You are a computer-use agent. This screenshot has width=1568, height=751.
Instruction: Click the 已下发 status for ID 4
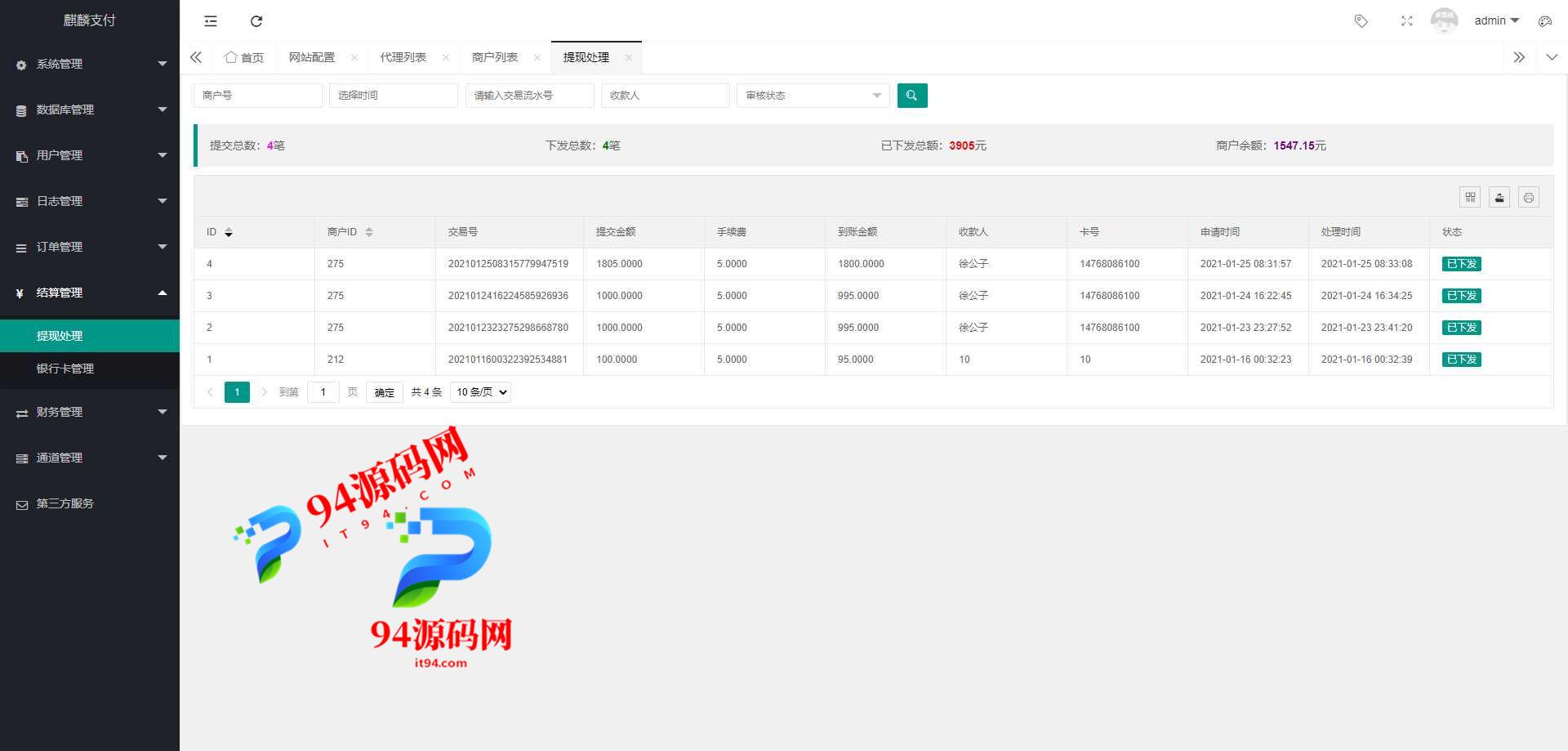click(x=1462, y=264)
